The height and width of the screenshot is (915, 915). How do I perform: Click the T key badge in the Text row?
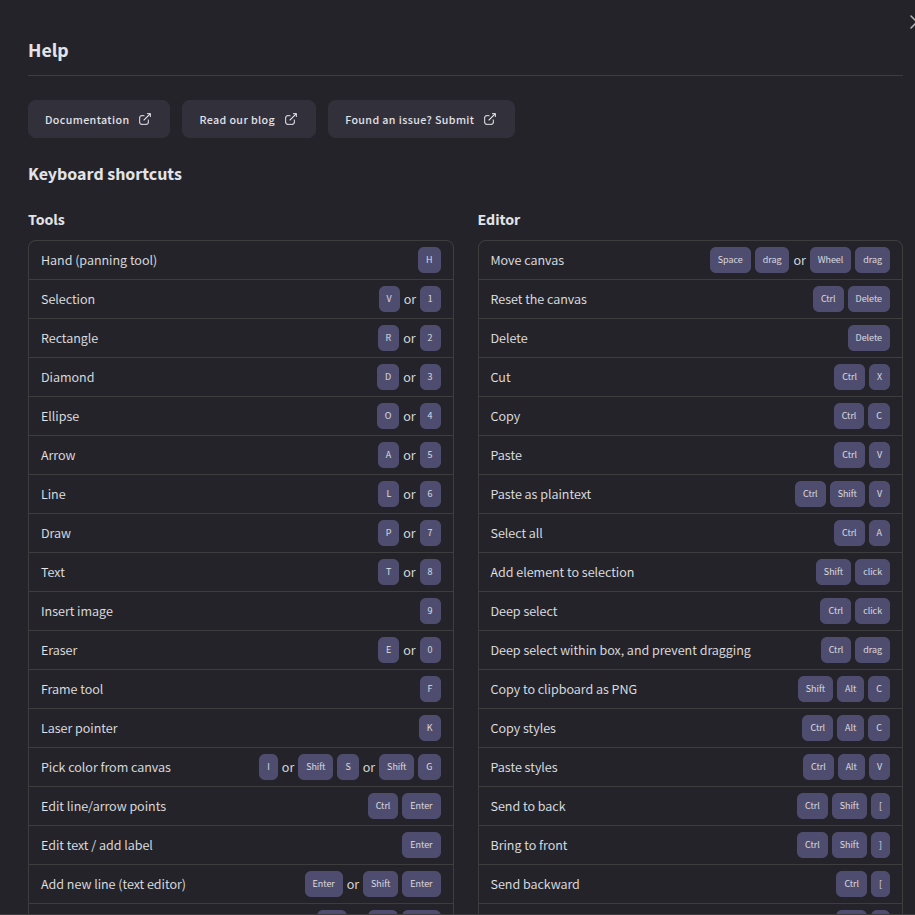click(388, 572)
